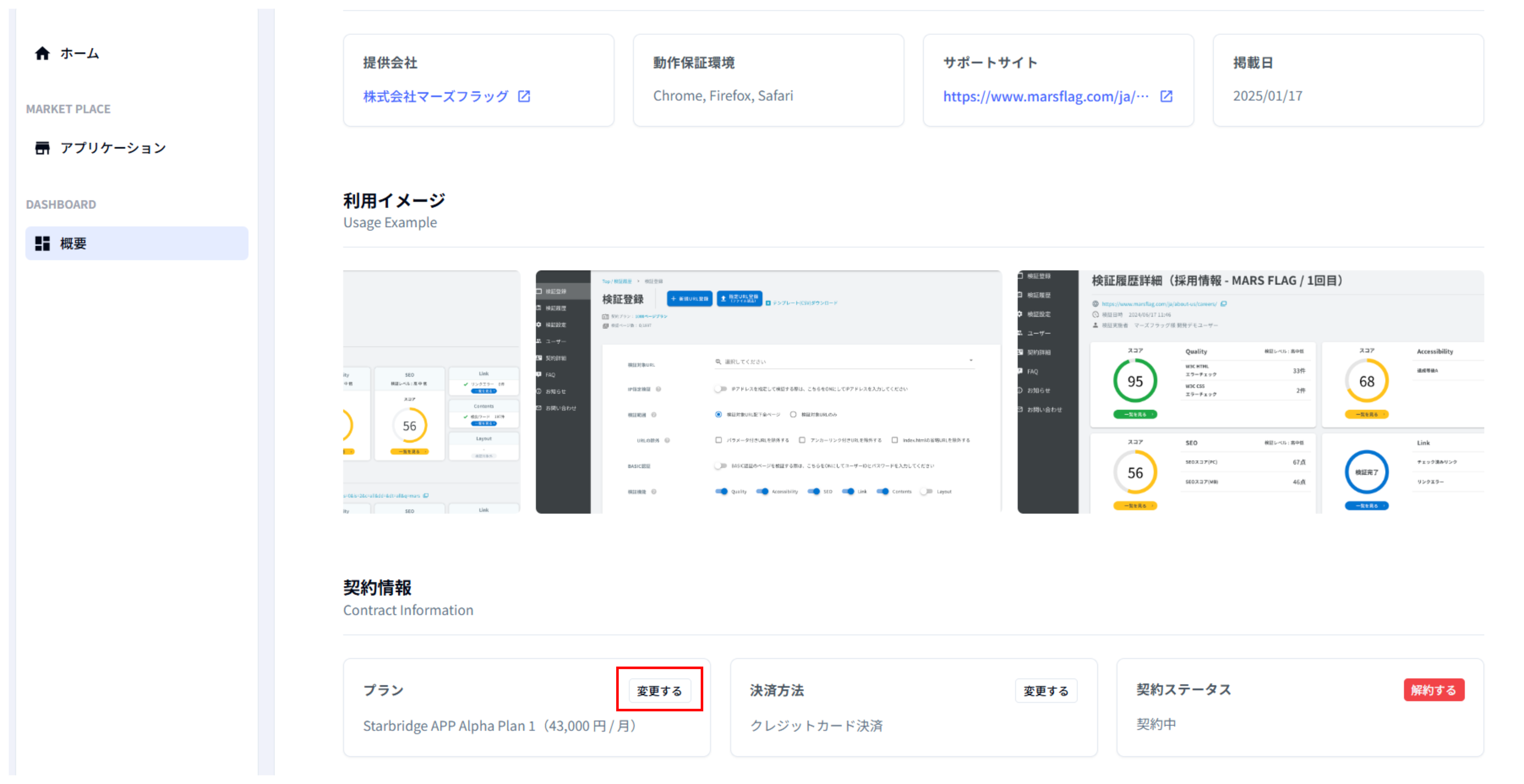Viewport: 1524px width, 784px height.
Task: Click the アプリケーション storefront icon
Action: (42, 148)
